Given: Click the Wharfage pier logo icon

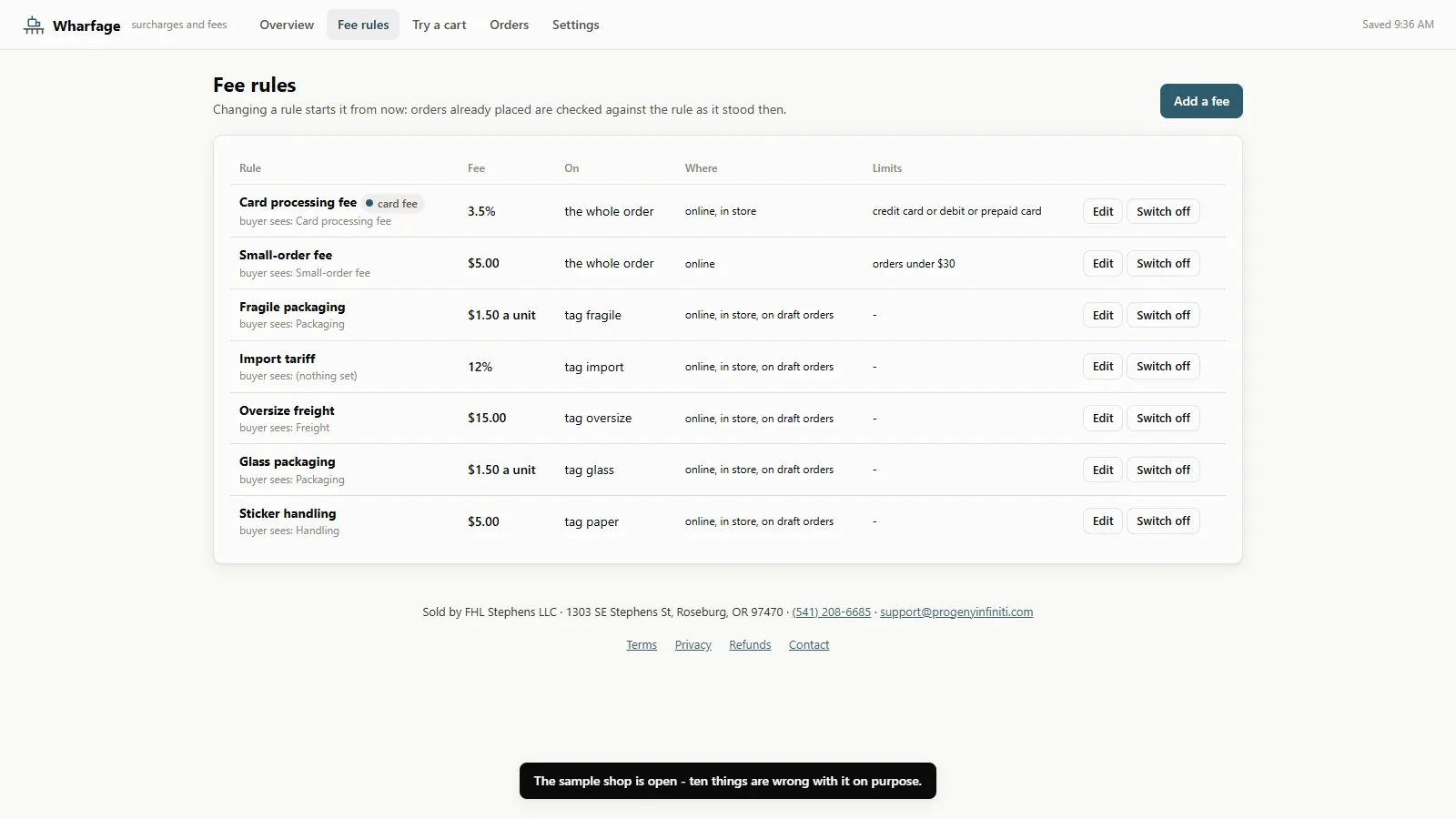Looking at the screenshot, I should click(x=34, y=25).
